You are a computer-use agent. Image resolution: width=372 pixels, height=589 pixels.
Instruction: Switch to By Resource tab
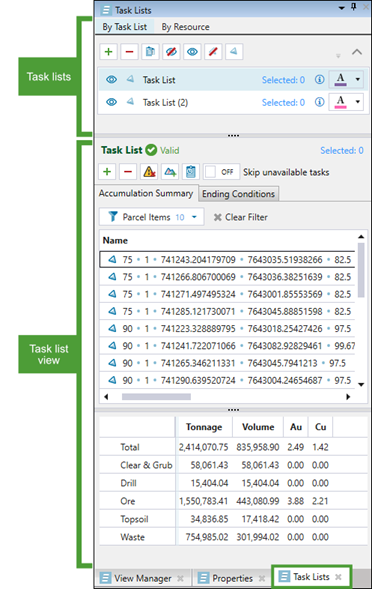[x=186, y=27]
